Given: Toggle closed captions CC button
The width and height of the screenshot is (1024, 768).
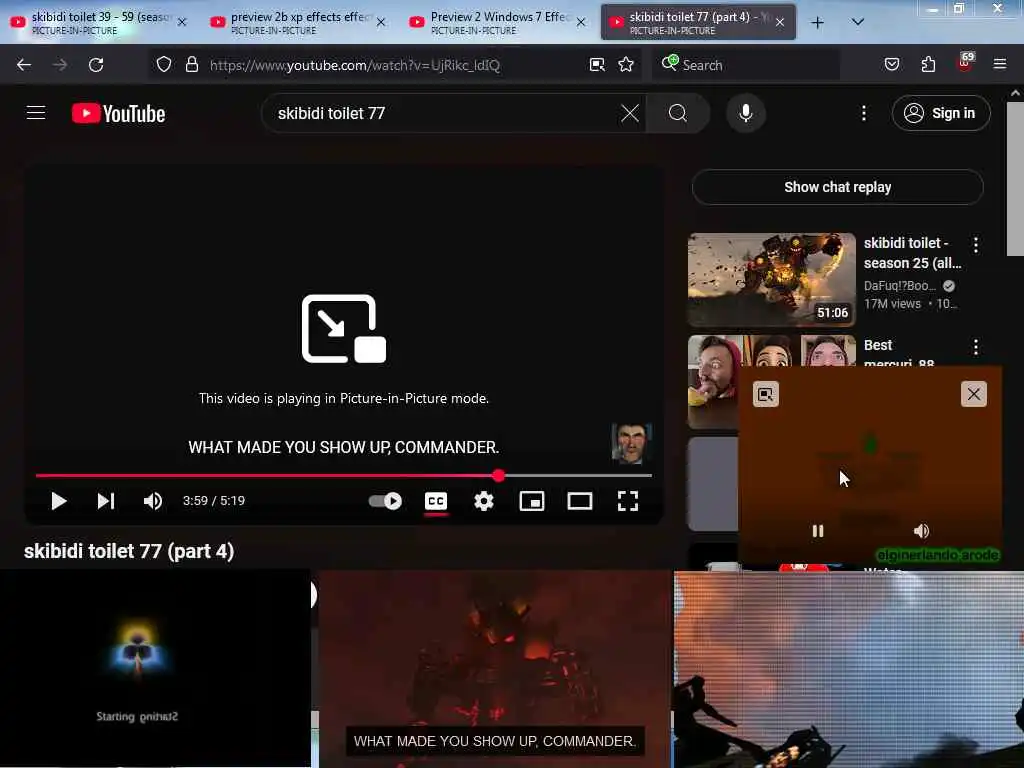Looking at the screenshot, I should (436, 502).
